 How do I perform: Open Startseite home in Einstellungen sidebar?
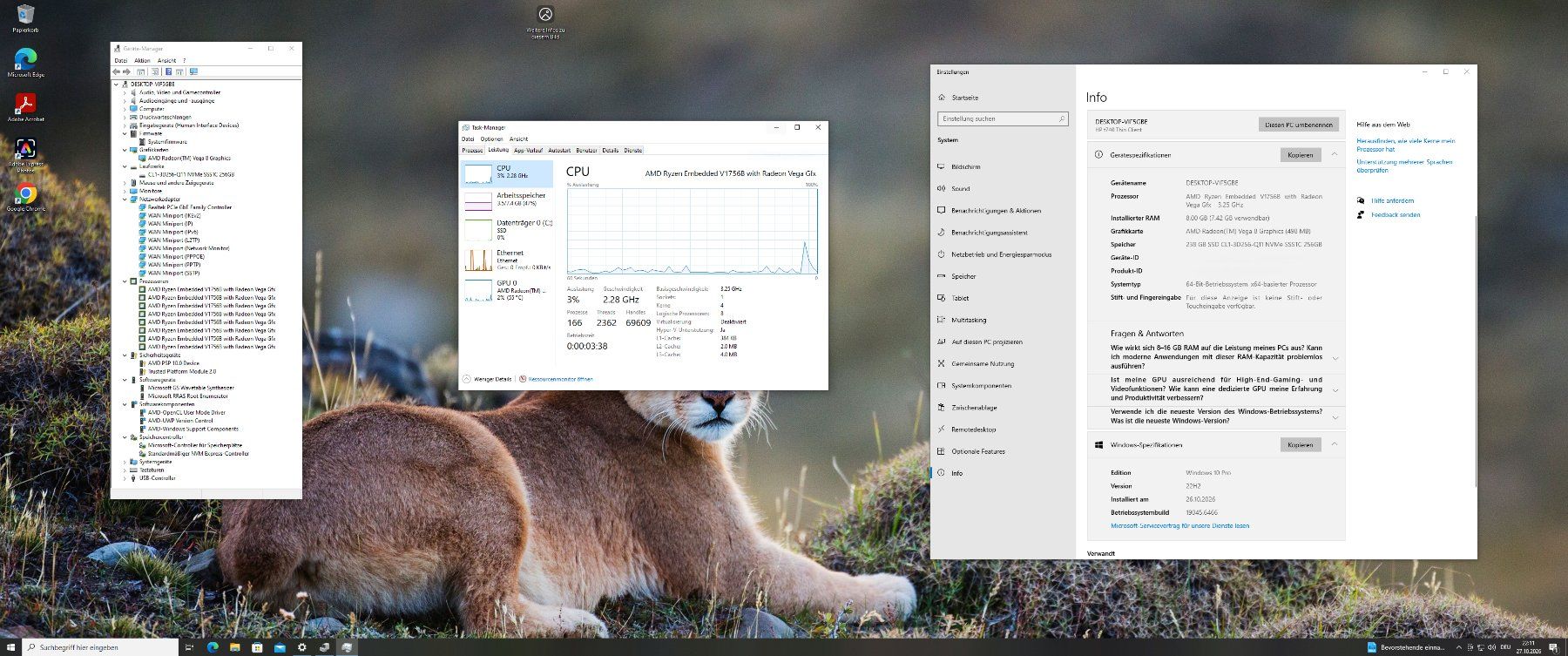click(958, 98)
